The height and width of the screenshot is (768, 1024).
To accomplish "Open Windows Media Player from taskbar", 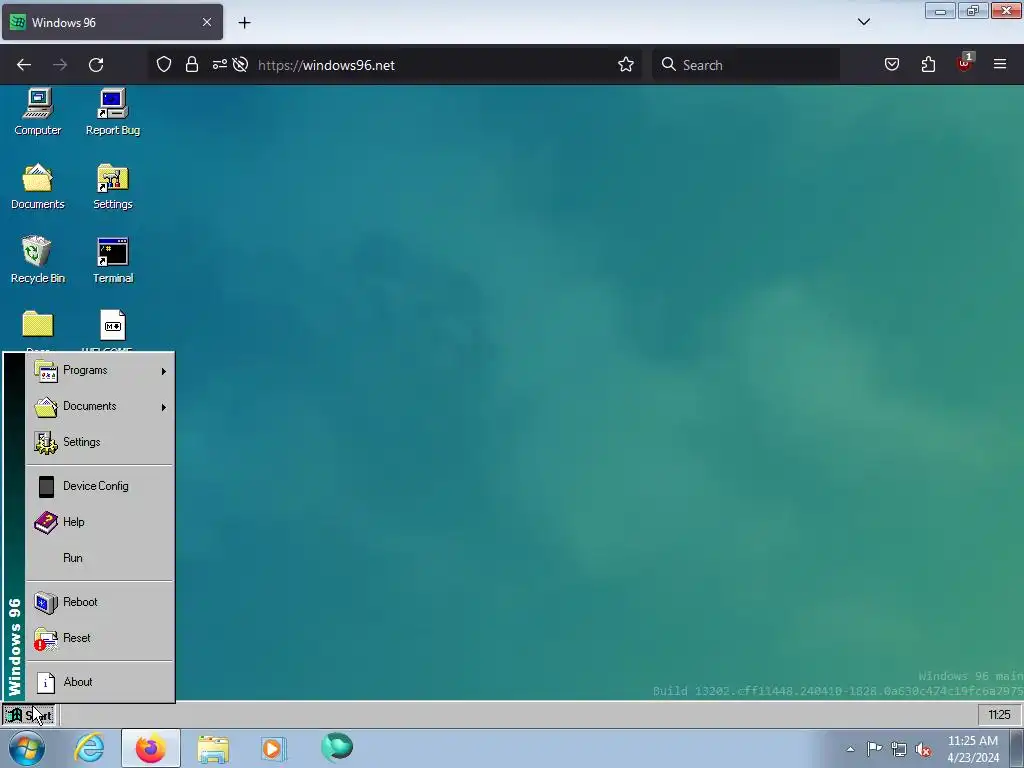I will click(274, 748).
